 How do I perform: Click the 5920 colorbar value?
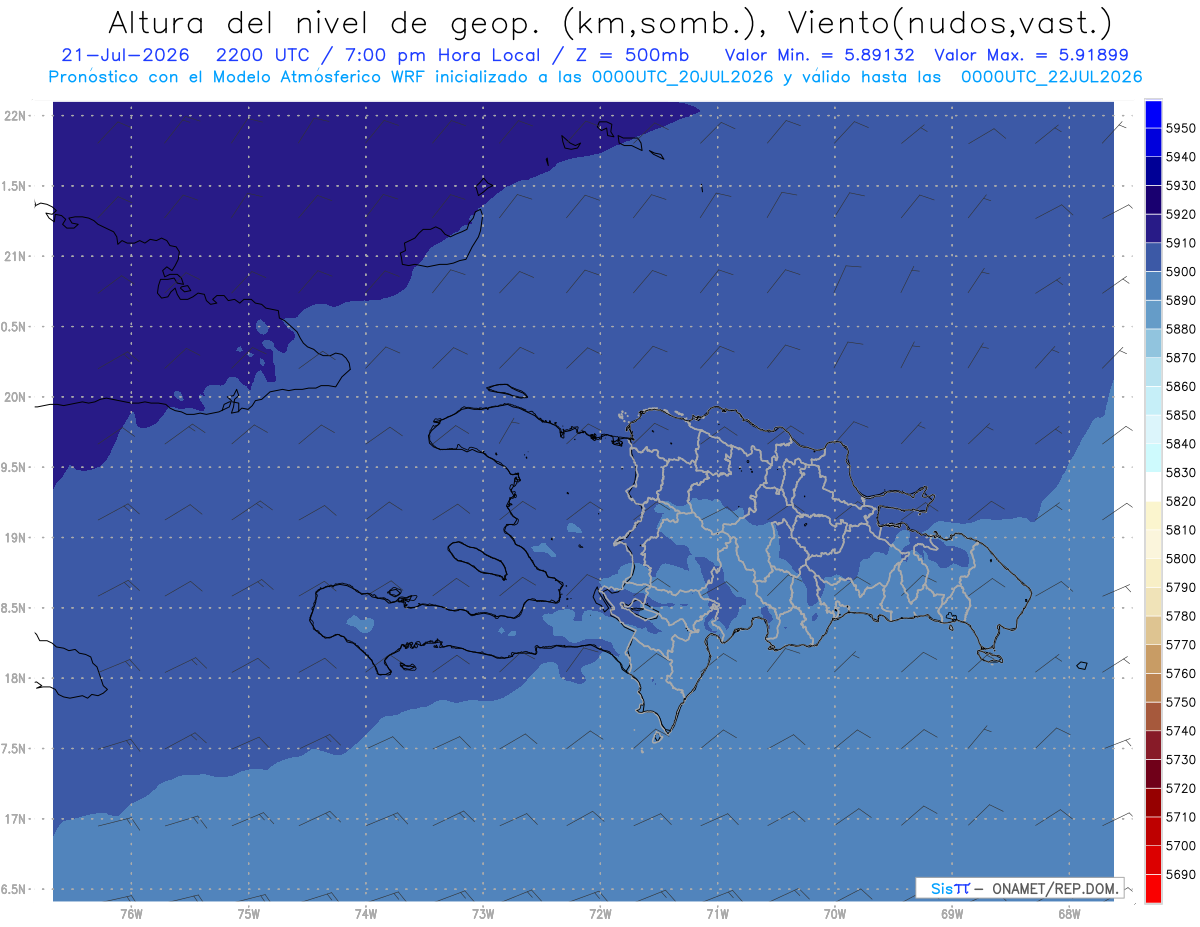[1181, 214]
